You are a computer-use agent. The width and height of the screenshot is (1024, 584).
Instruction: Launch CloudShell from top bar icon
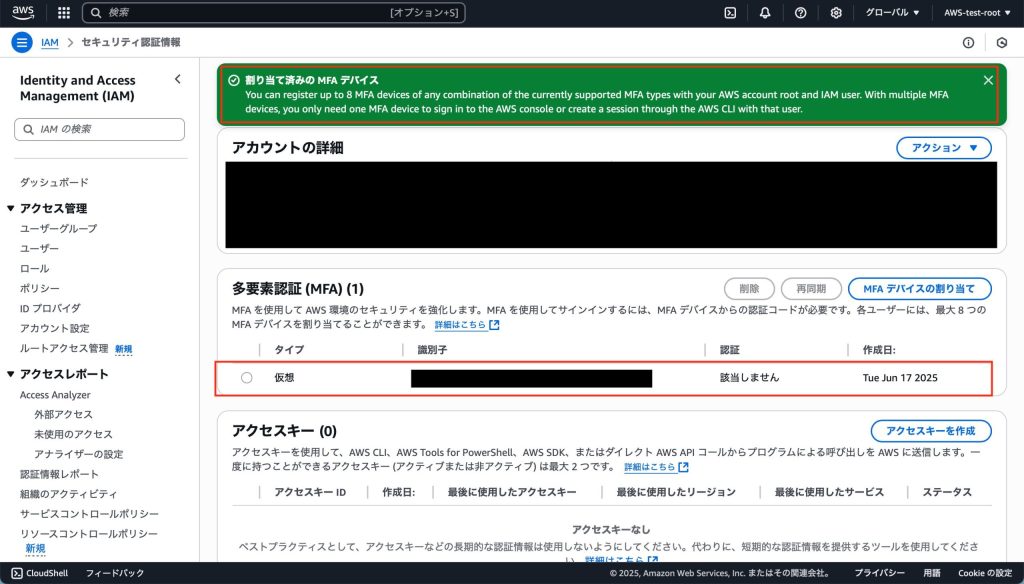click(730, 12)
